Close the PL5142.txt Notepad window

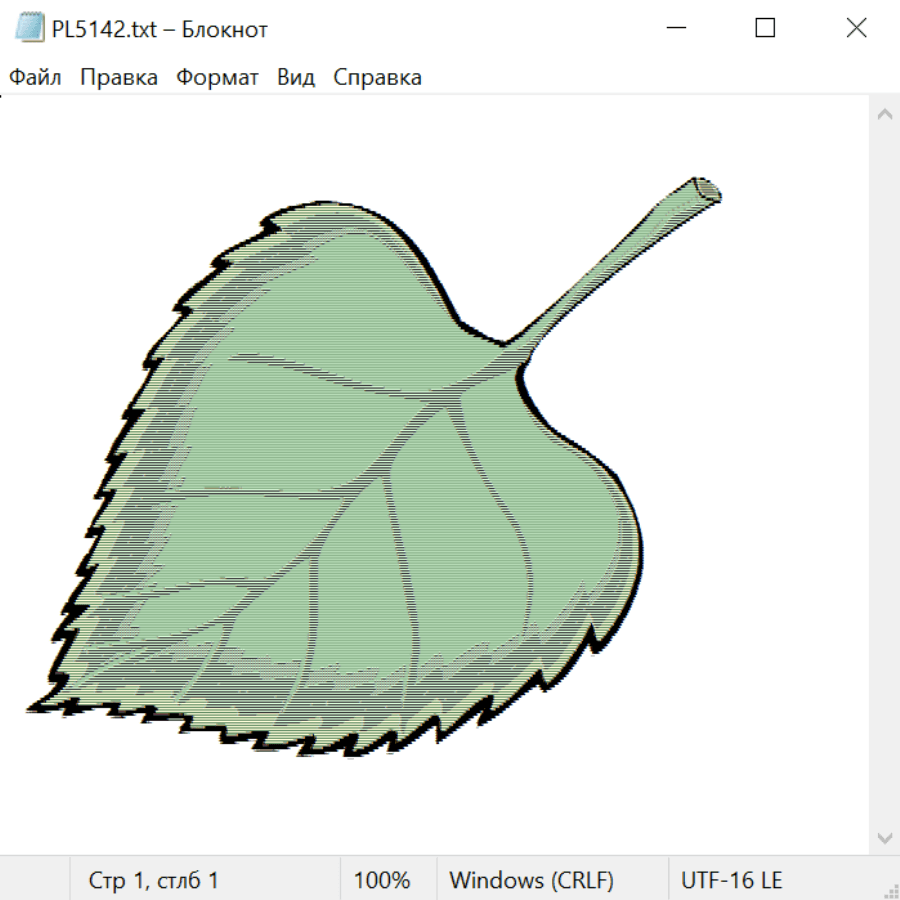(856, 28)
